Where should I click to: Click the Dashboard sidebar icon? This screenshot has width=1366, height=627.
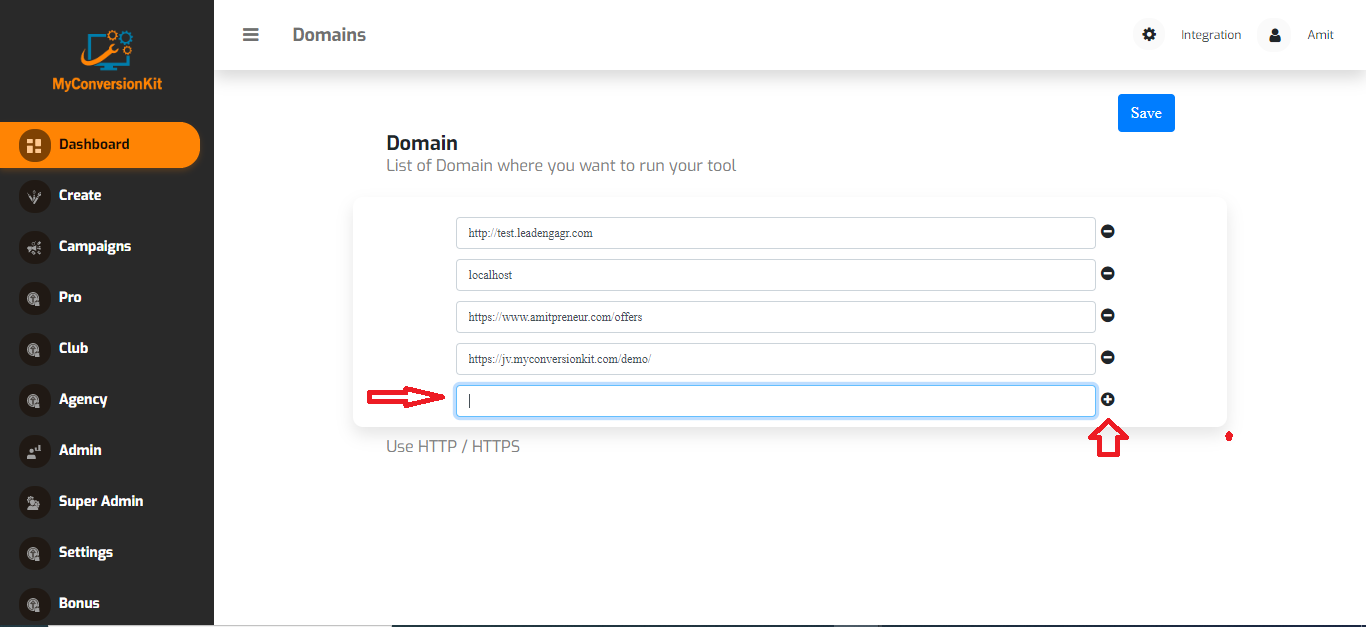click(35, 145)
